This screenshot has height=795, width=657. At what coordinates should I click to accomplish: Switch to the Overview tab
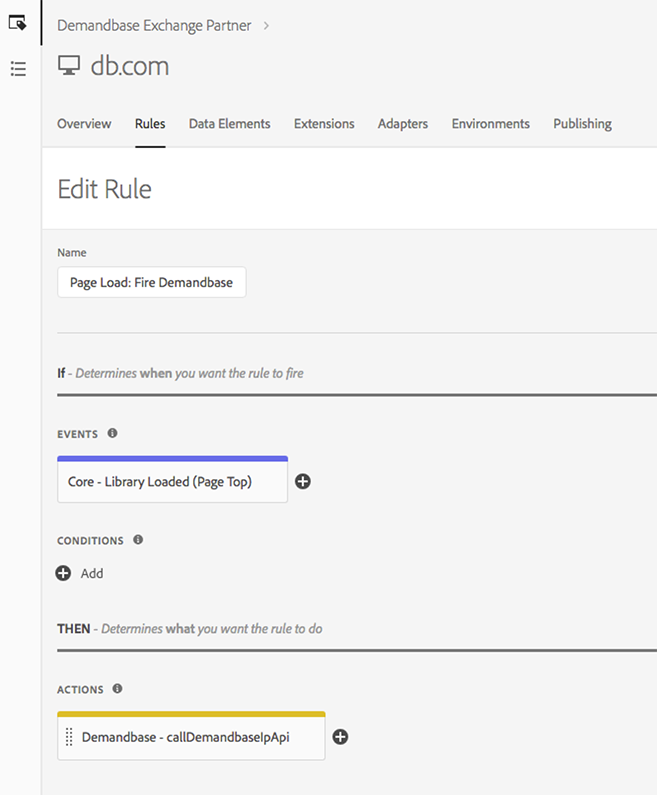click(x=84, y=124)
